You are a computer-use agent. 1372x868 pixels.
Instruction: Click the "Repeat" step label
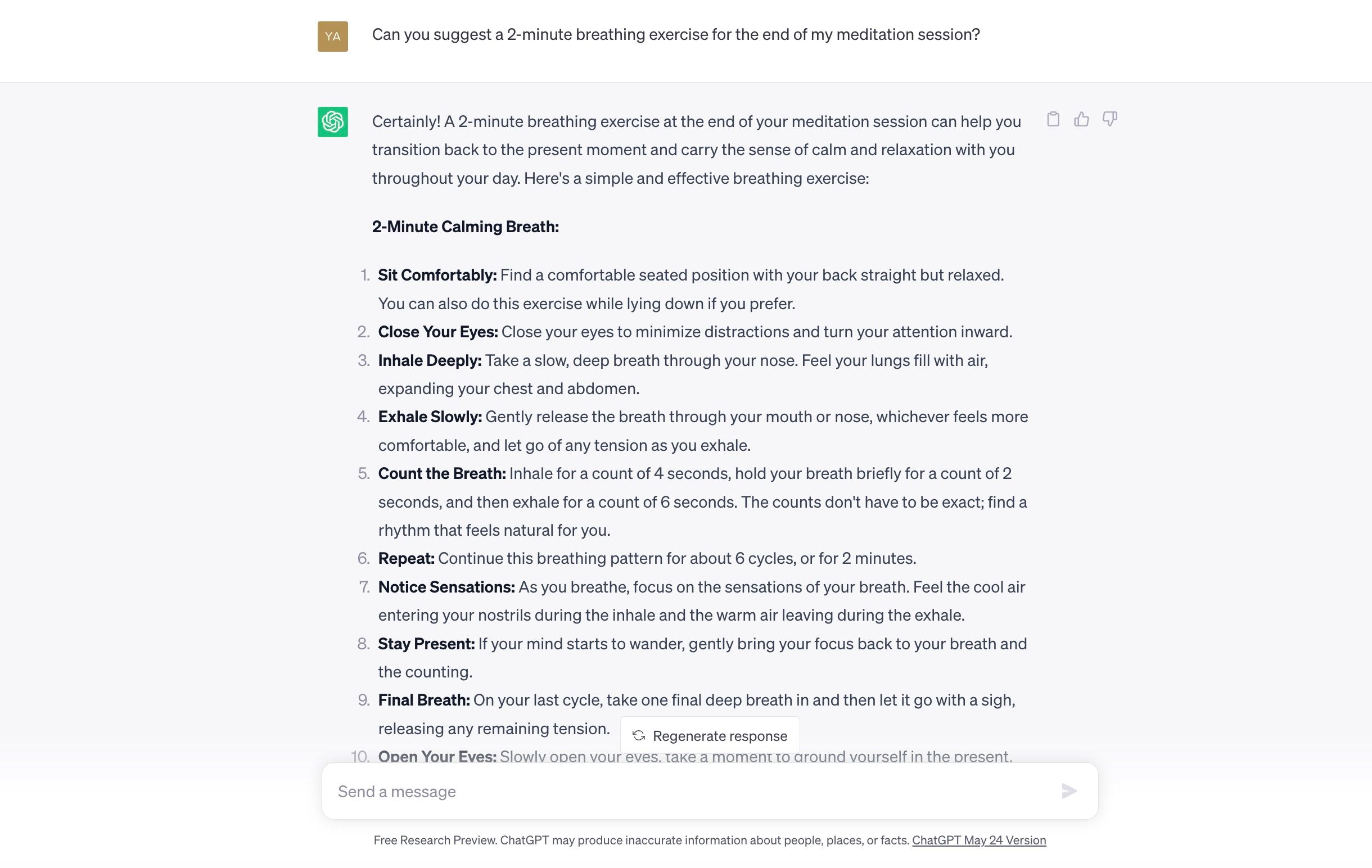pyautogui.click(x=406, y=559)
